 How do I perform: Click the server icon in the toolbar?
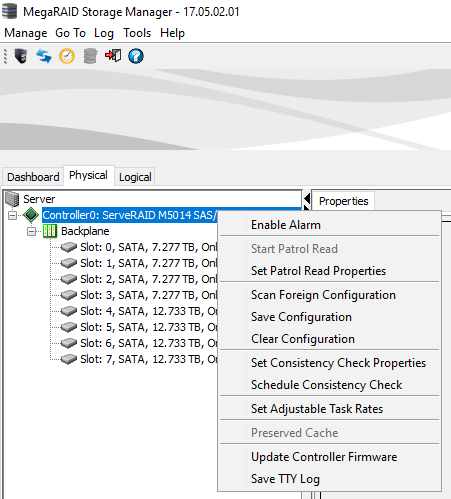[21, 56]
